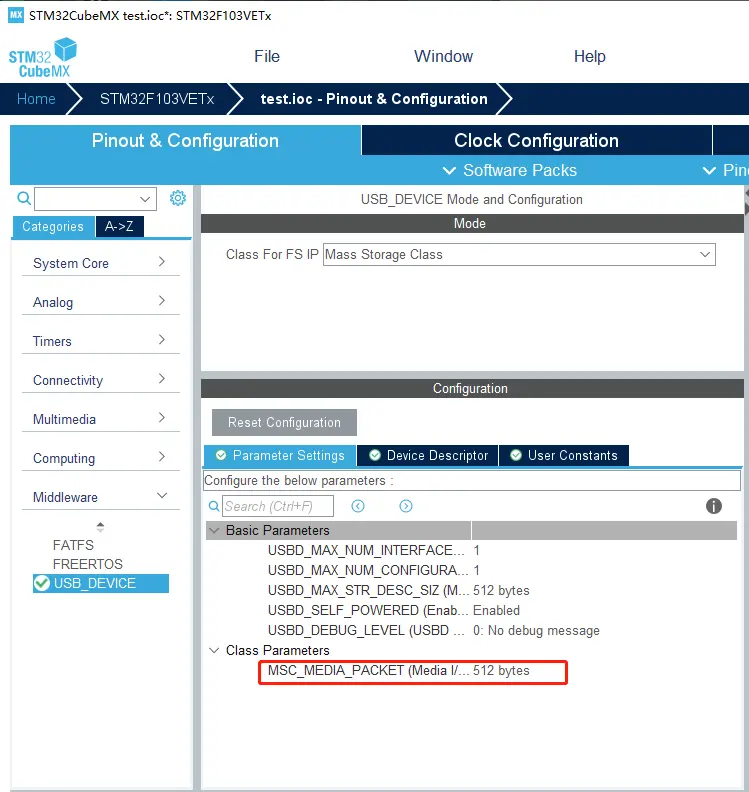Expand the Multimedia category
Screen dimensions: 749x792
(x=162, y=418)
